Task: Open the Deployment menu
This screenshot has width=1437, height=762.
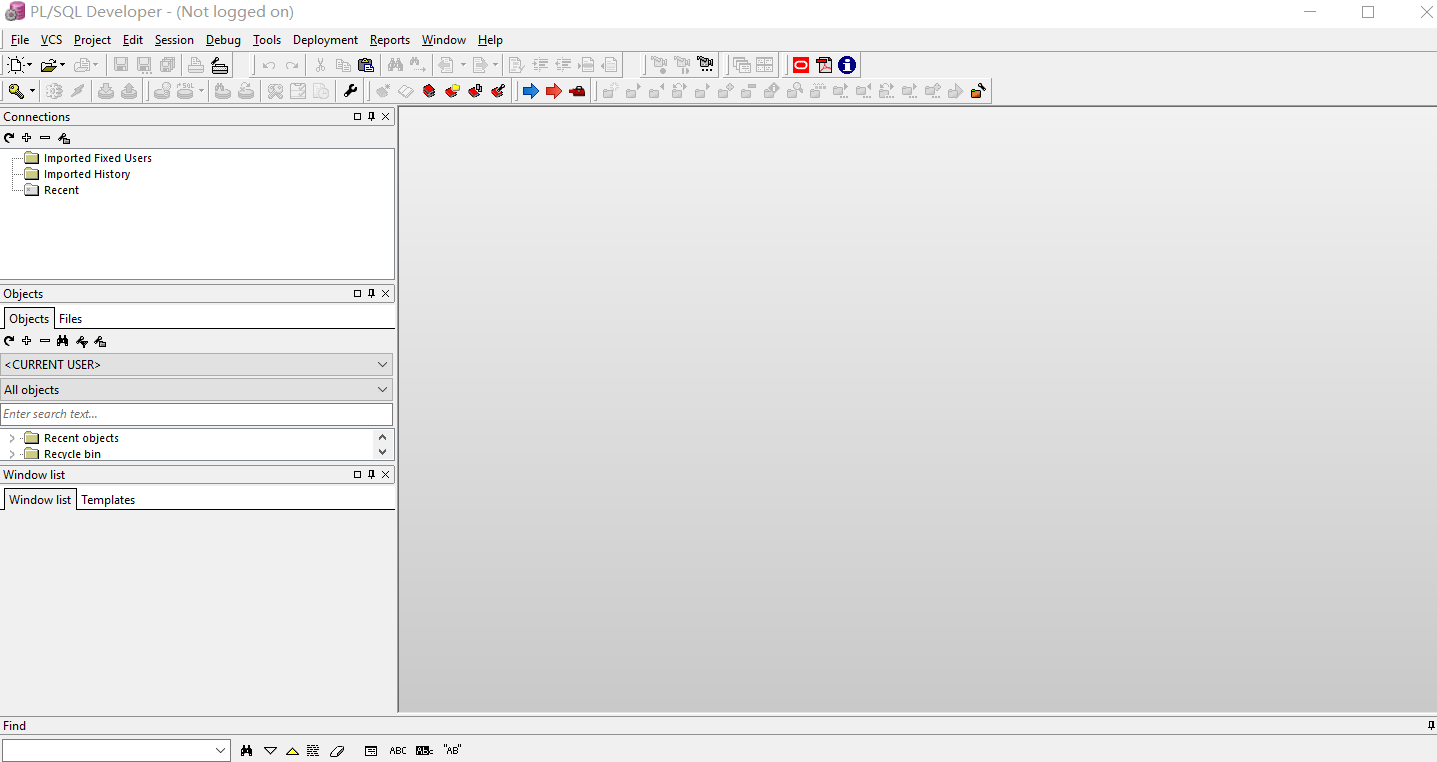Action: click(325, 40)
